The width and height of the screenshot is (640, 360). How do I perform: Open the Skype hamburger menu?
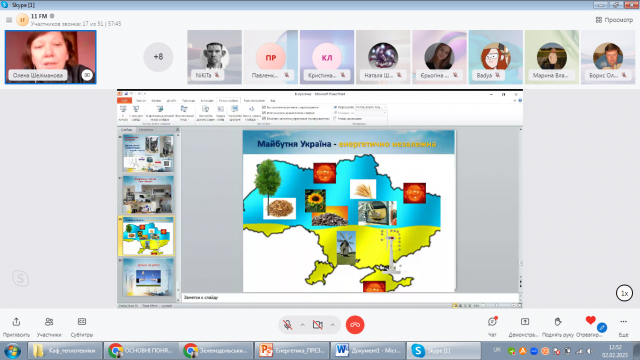point(9,20)
